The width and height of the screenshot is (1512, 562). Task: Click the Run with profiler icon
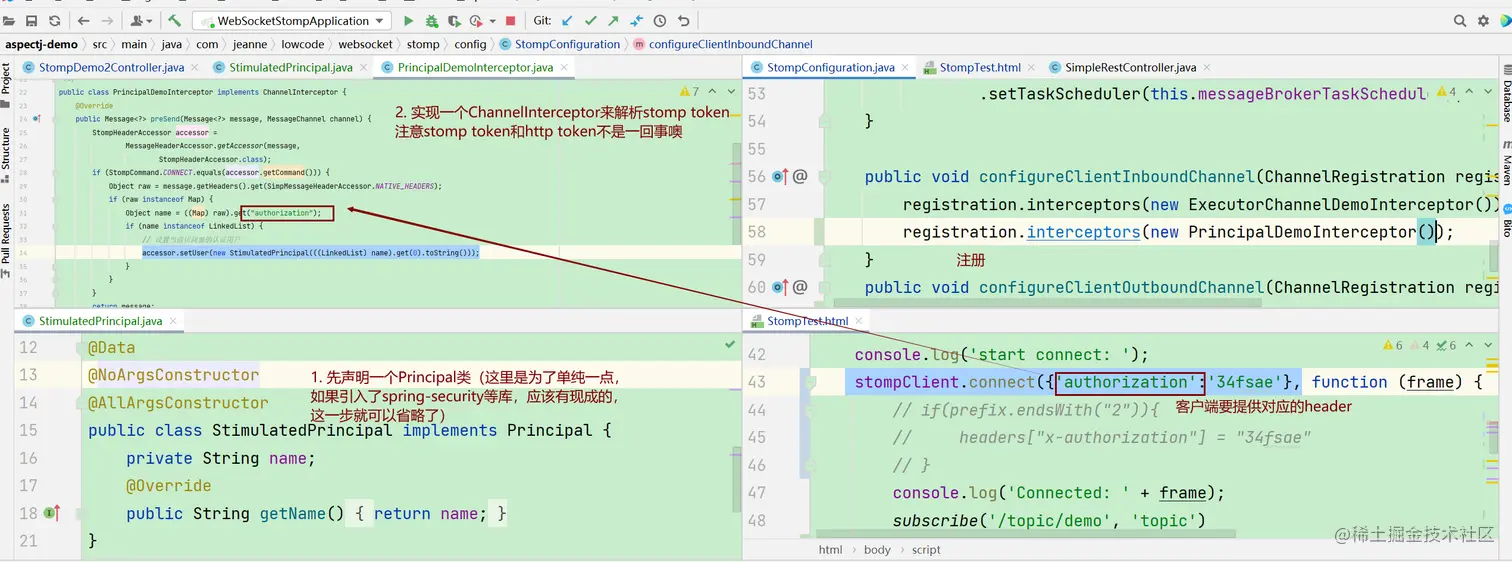(475, 21)
